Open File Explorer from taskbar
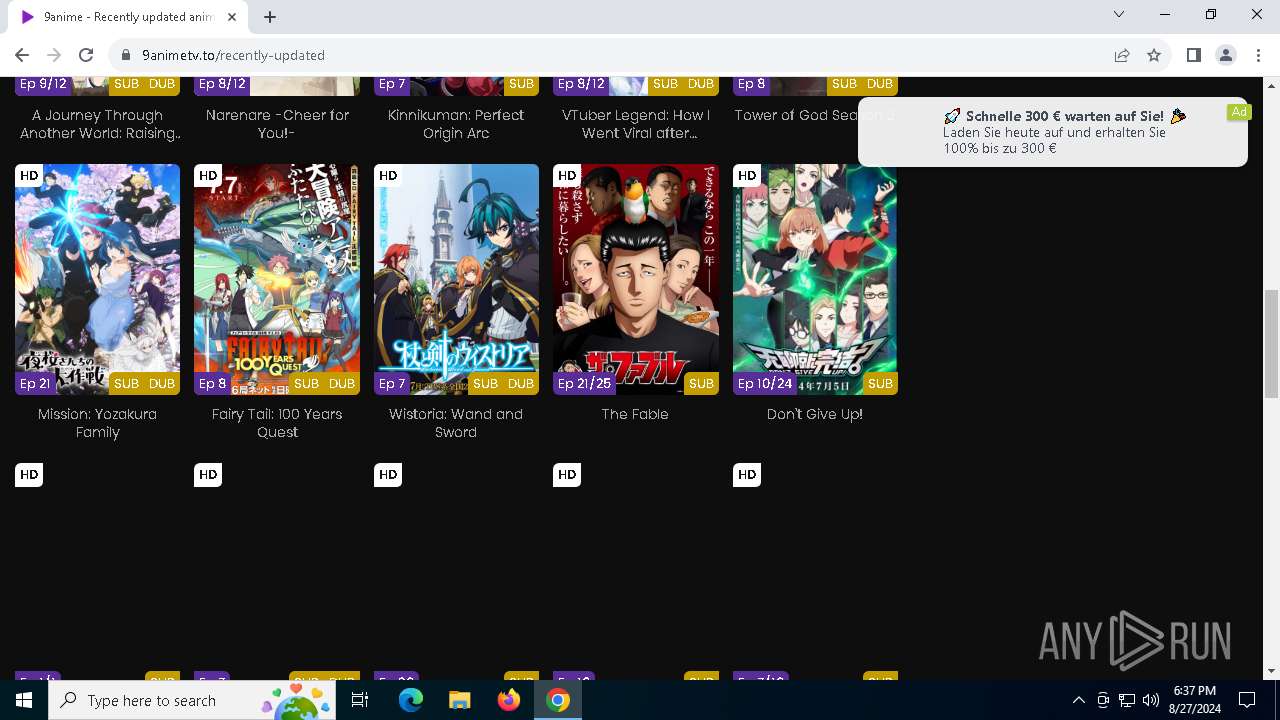This screenshot has height=720, width=1280. 460,700
